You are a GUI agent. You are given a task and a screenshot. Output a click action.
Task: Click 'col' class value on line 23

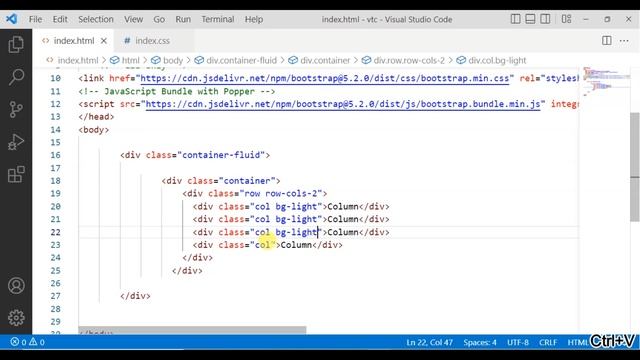pyautogui.click(x=262, y=245)
